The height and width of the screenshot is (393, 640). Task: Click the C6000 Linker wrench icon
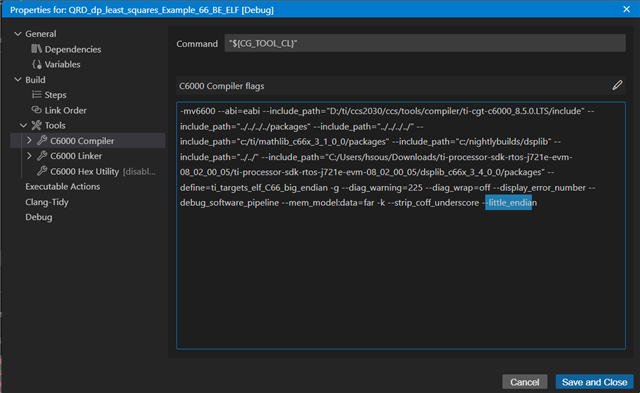point(42,156)
